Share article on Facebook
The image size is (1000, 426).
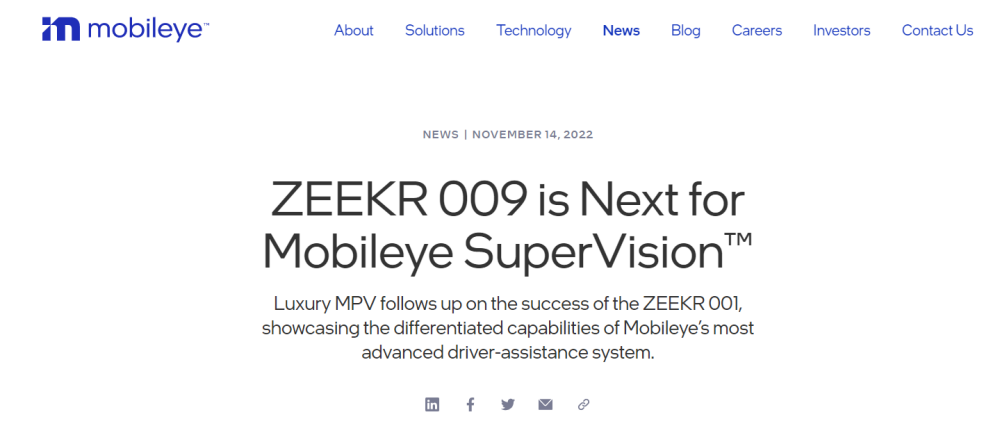pyautogui.click(x=470, y=404)
